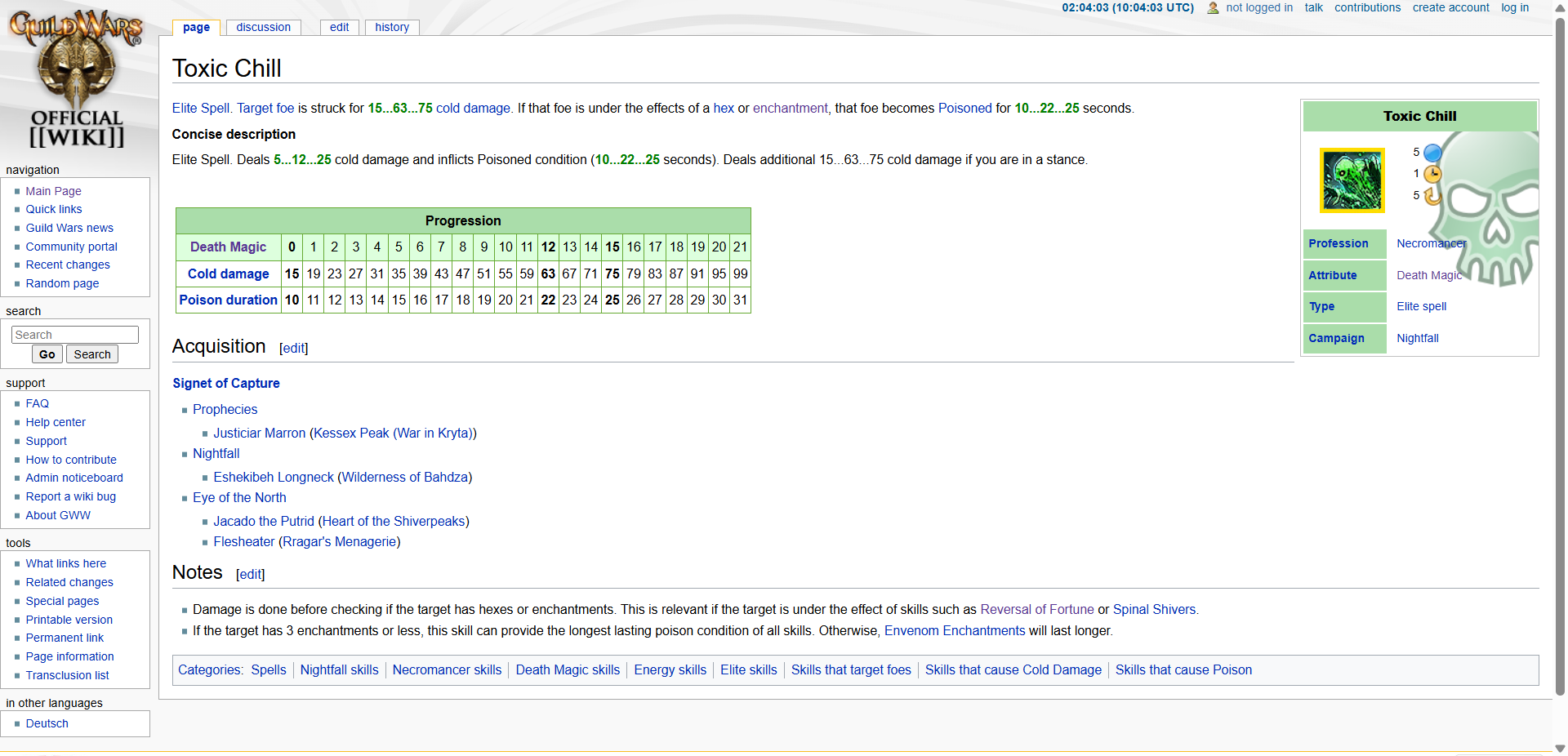Image resolution: width=1568 pixels, height=756 pixels.
Task: Open the Transclusion list
Action: click(67, 675)
